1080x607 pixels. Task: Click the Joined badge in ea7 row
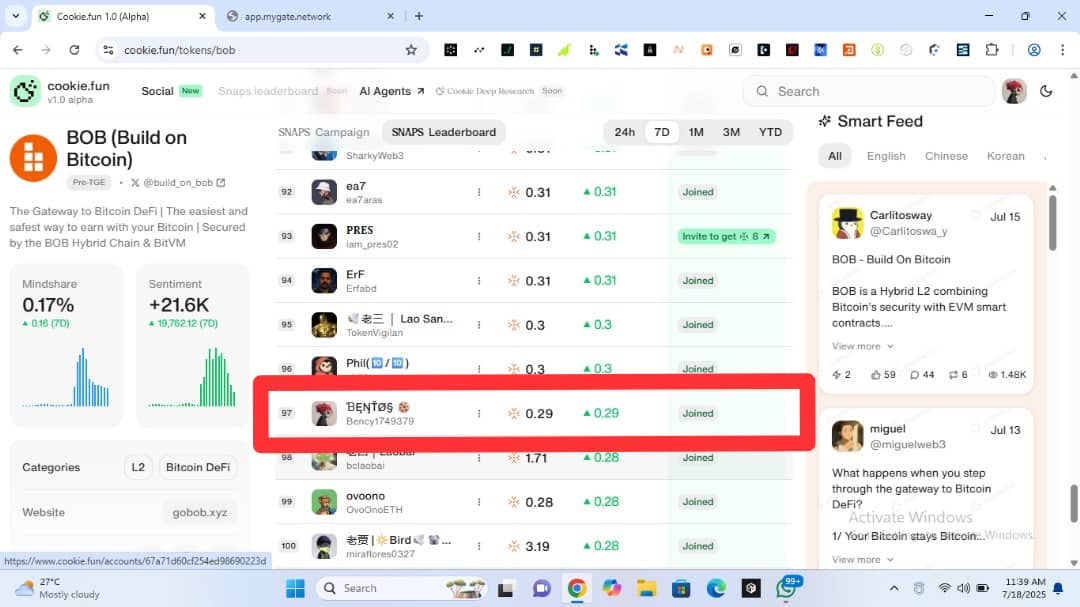point(698,192)
